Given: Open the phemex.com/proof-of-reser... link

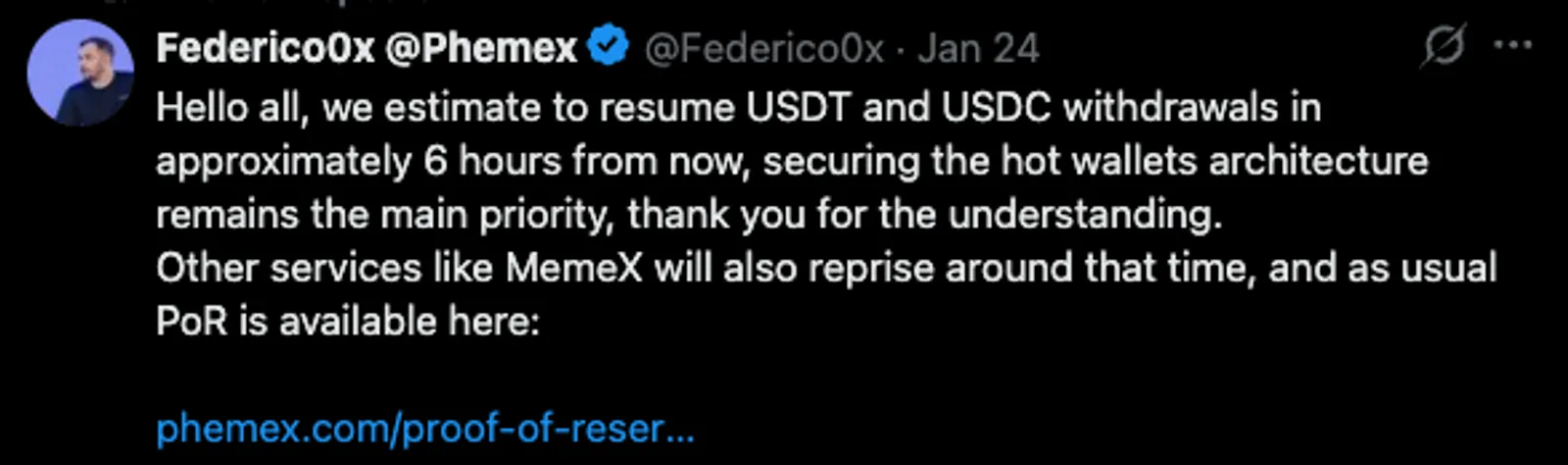Looking at the screenshot, I should tap(425, 429).
